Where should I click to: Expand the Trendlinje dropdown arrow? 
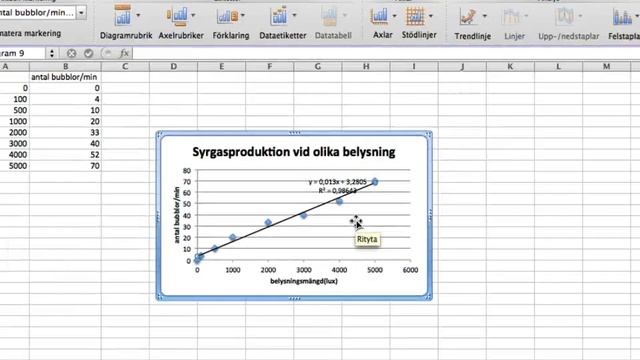(x=484, y=16)
